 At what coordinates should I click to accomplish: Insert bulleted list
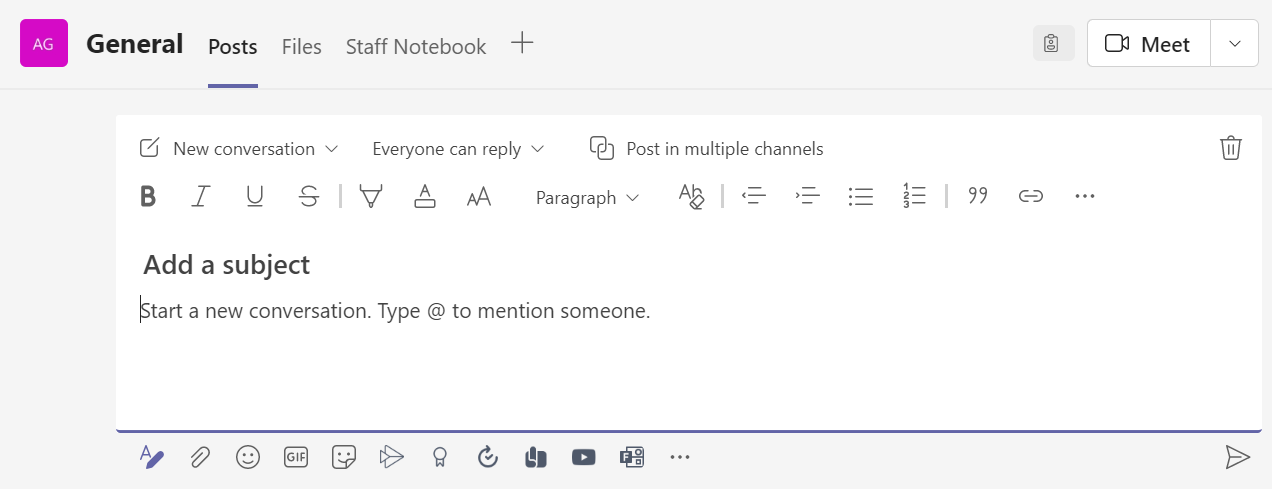(x=860, y=197)
